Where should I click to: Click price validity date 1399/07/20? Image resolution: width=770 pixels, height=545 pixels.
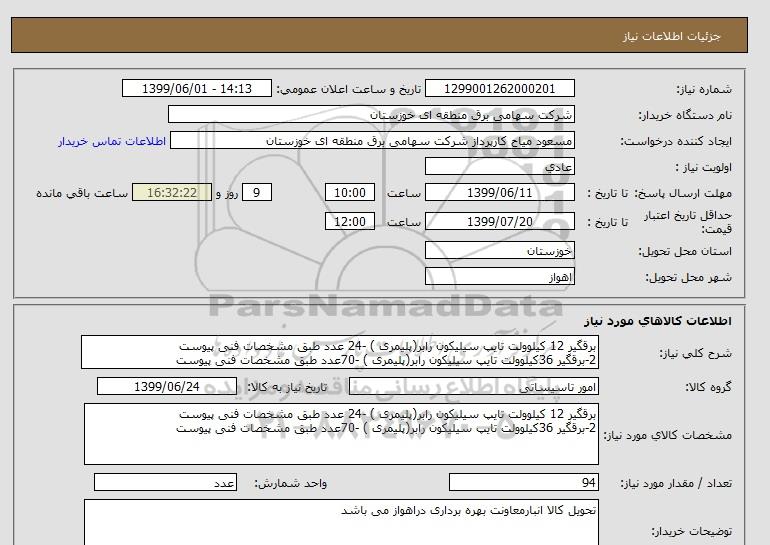500,221
